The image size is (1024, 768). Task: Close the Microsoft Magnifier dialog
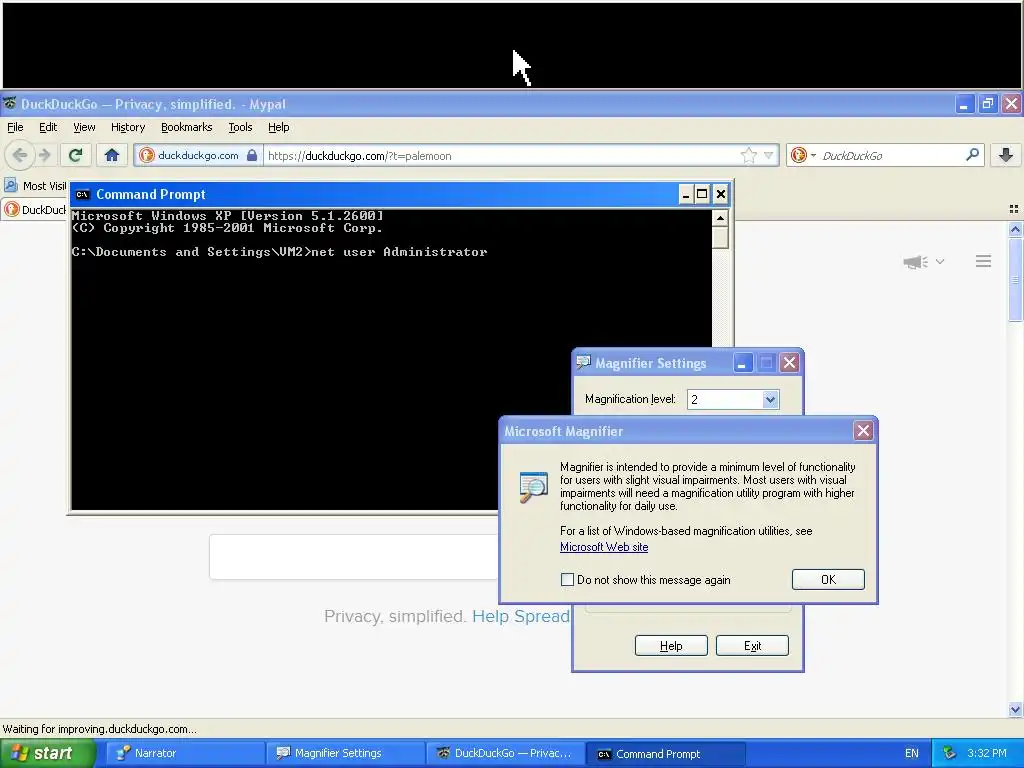[863, 430]
